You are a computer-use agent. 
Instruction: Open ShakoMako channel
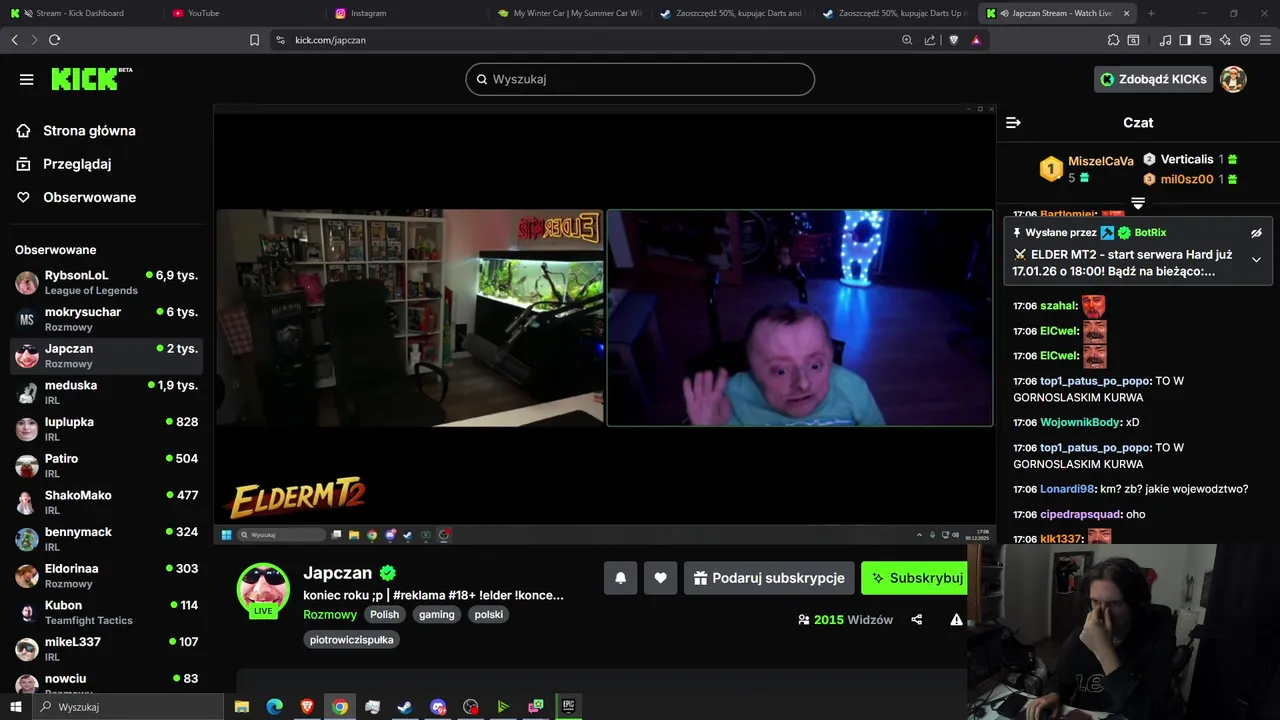(106, 502)
